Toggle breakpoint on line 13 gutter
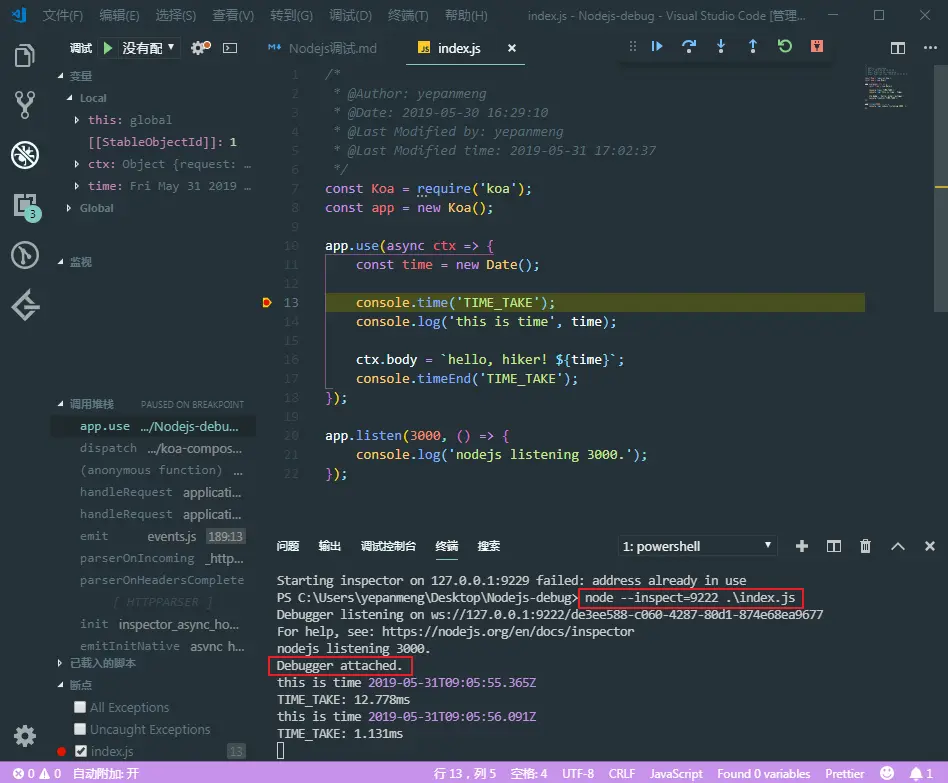The image size is (948, 783). (x=267, y=302)
